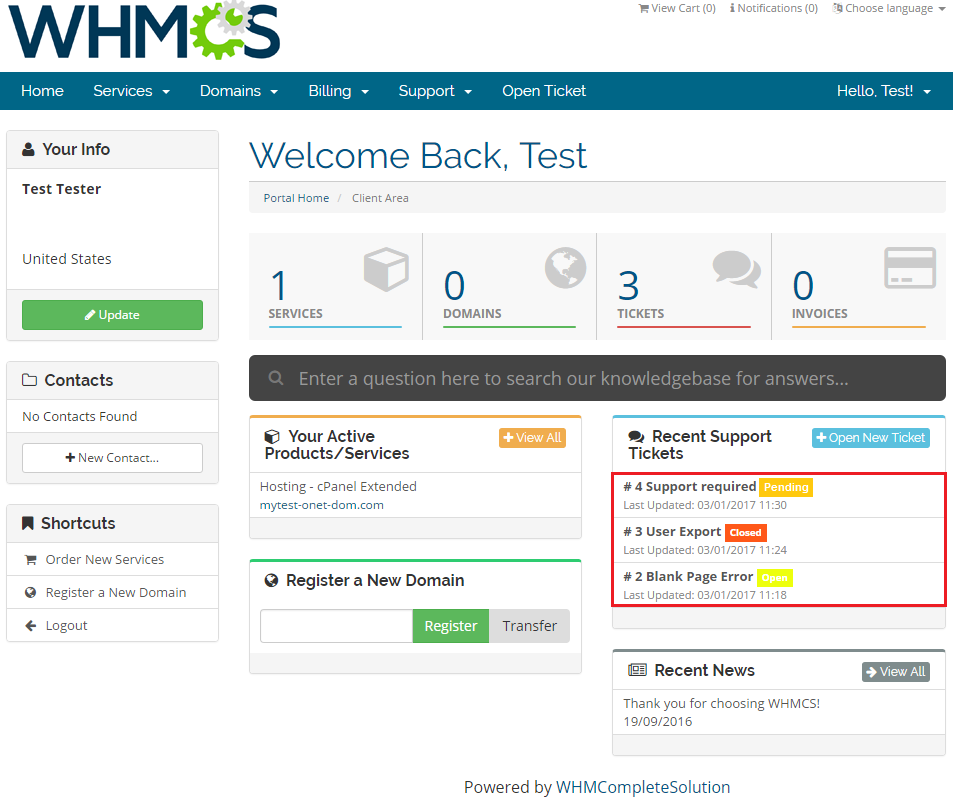Image resolution: width=953 pixels, height=800 pixels.
Task: Open ticket #2 Blank Page Error
Action: pos(688,576)
